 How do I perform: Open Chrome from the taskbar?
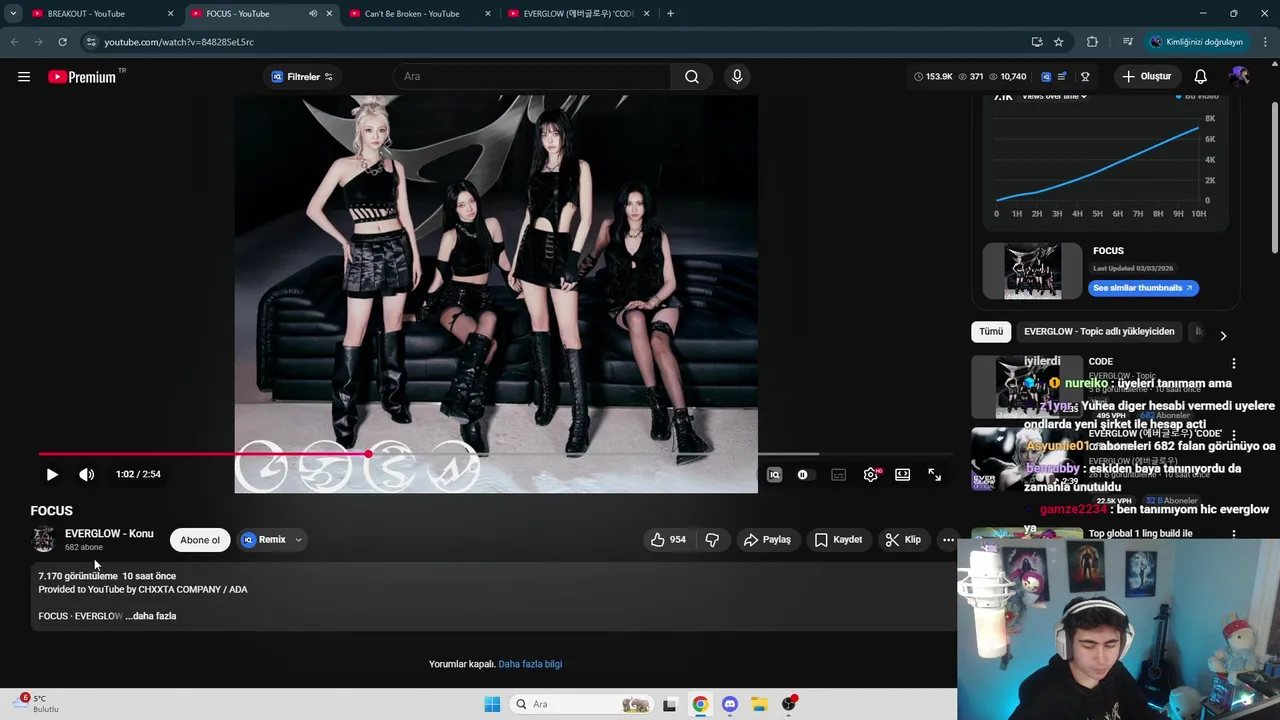[700, 704]
